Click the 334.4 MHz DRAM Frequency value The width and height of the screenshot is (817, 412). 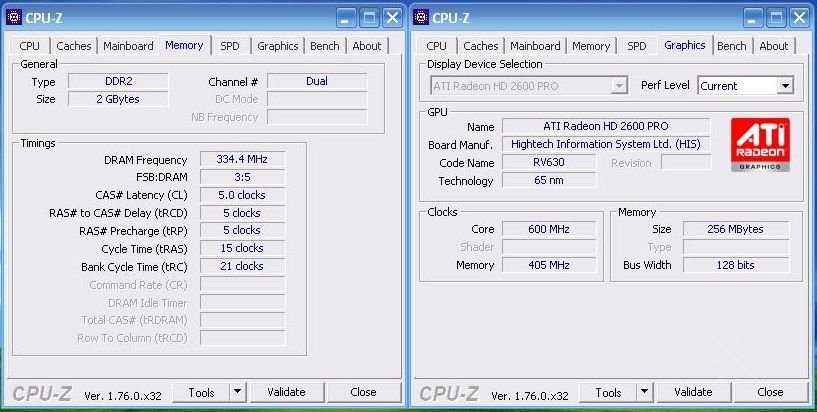[x=242, y=159]
